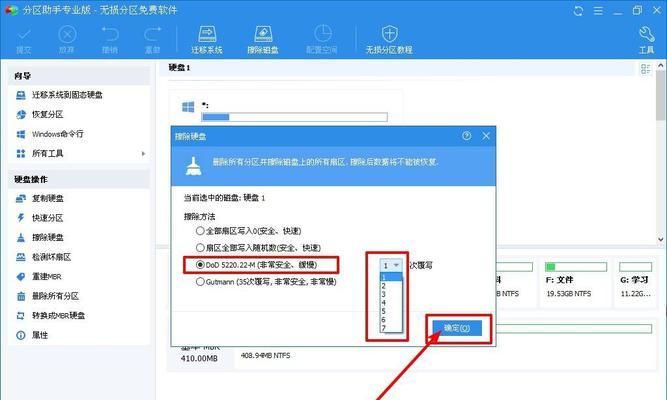This screenshot has height=400, width=667.
Task: Choose 3 in overwrite count list
Action: click(x=391, y=294)
